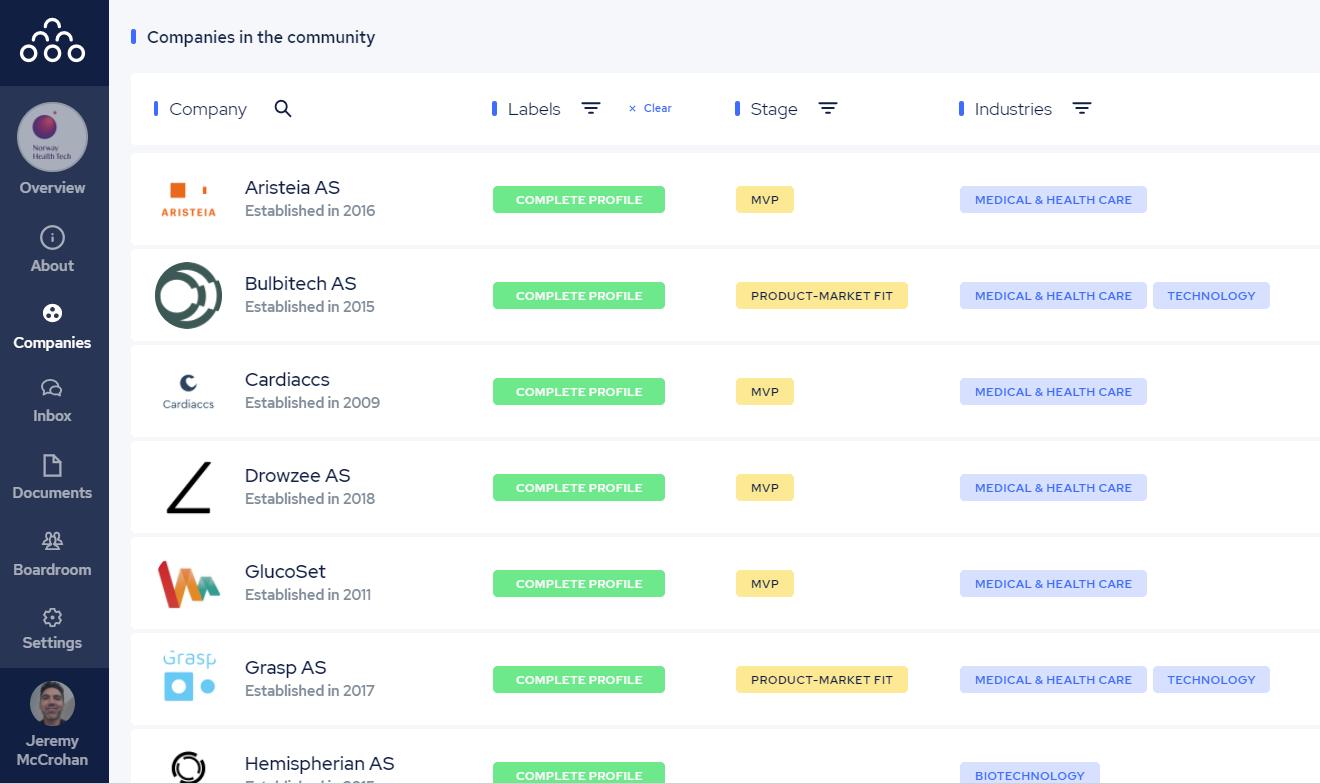Open the Companies section
The image size is (1320, 784).
52,327
